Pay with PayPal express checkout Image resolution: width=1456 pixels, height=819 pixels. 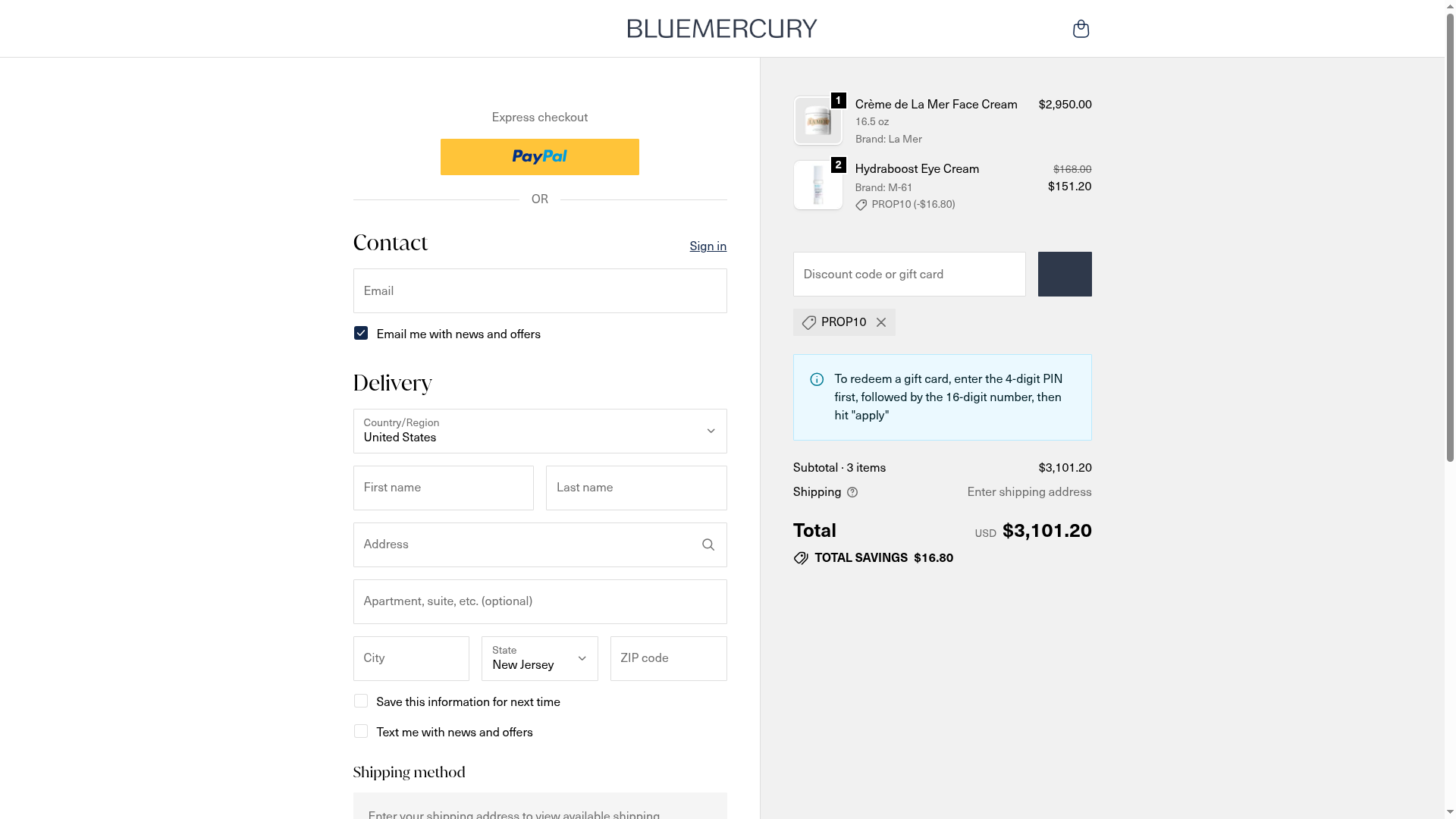coord(539,157)
